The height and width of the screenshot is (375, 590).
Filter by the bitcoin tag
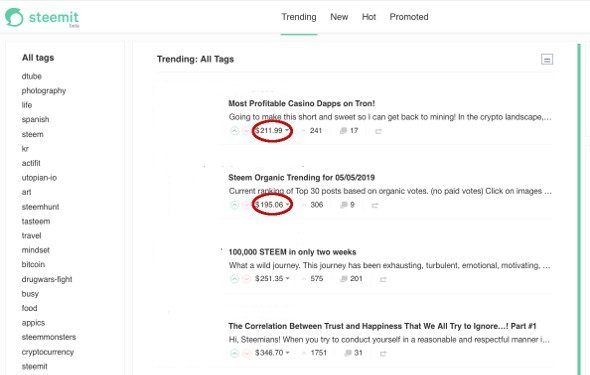[x=33, y=265]
